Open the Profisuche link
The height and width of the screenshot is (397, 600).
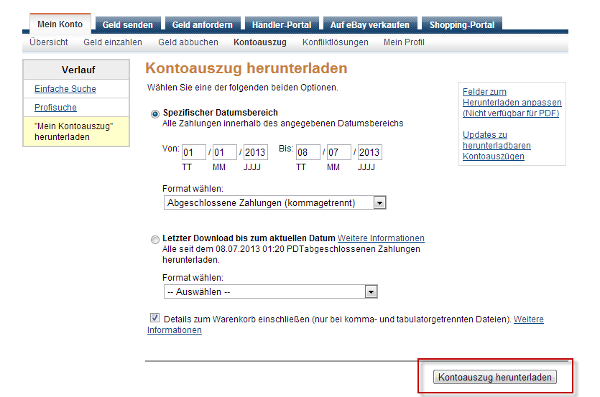[55, 108]
